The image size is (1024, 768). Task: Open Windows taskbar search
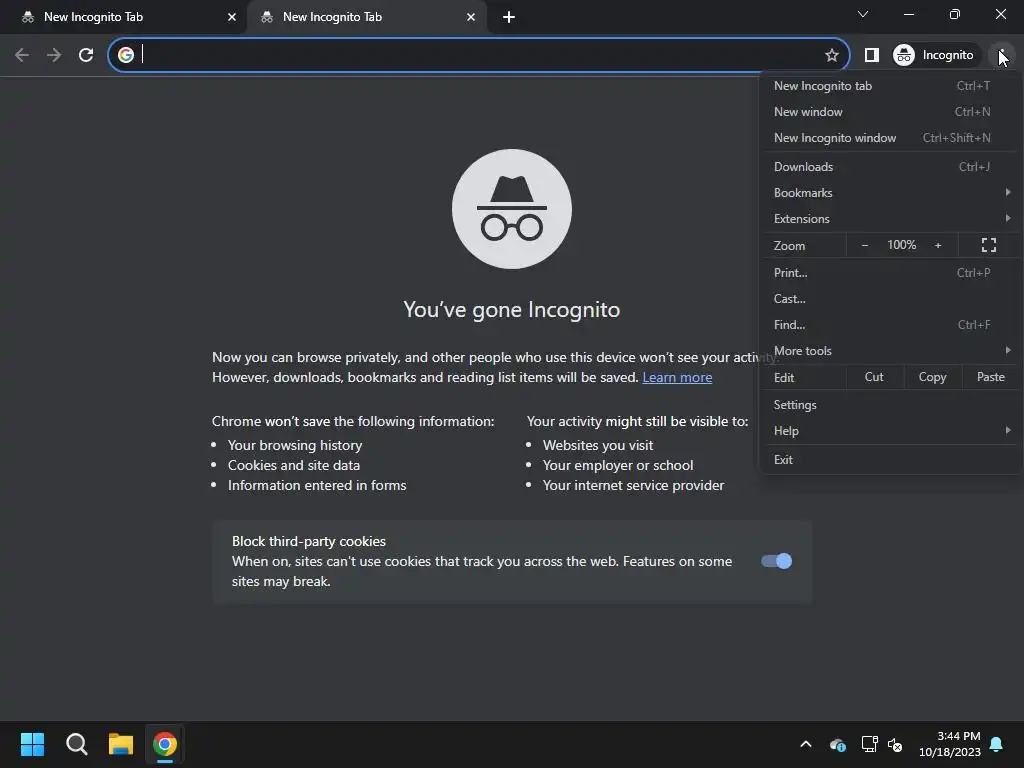click(x=76, y=744)
